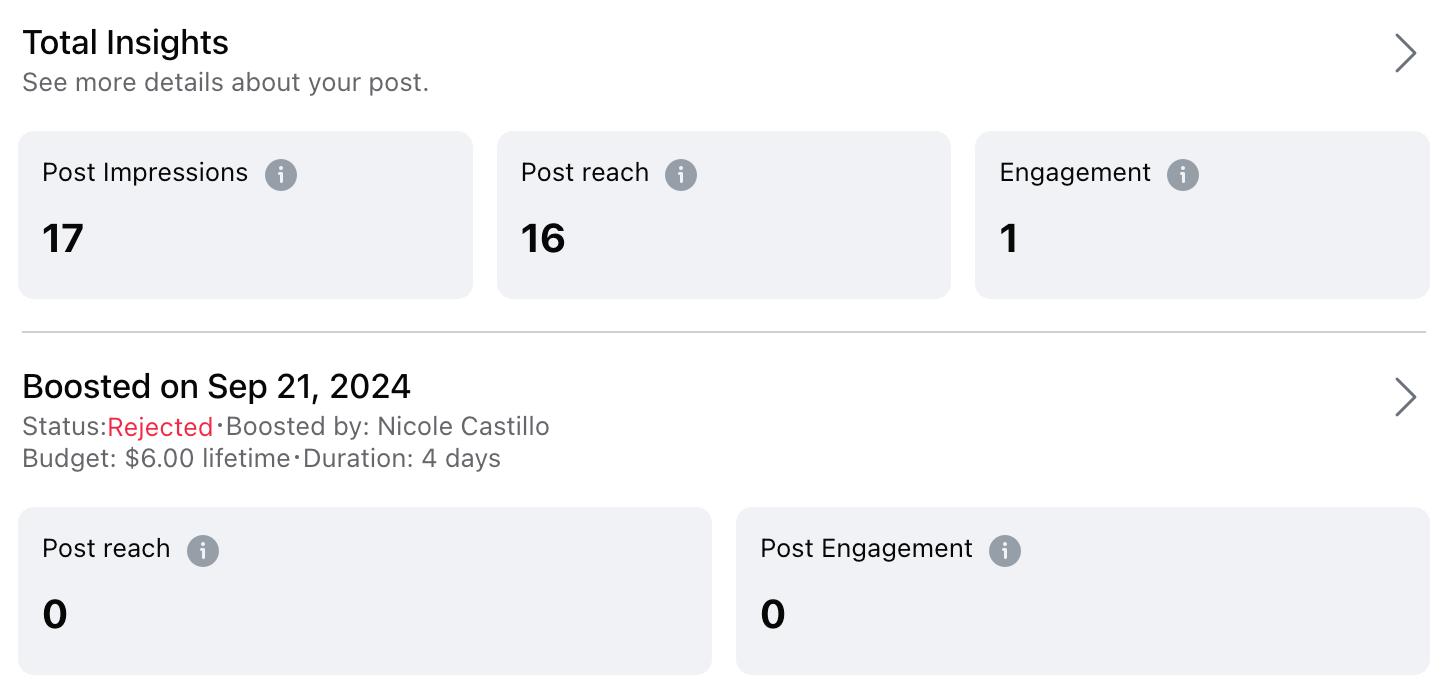Expand Total Insights with its right chevron
1456x700 pixels.
pyautogui.click(x=1405, y=53)
